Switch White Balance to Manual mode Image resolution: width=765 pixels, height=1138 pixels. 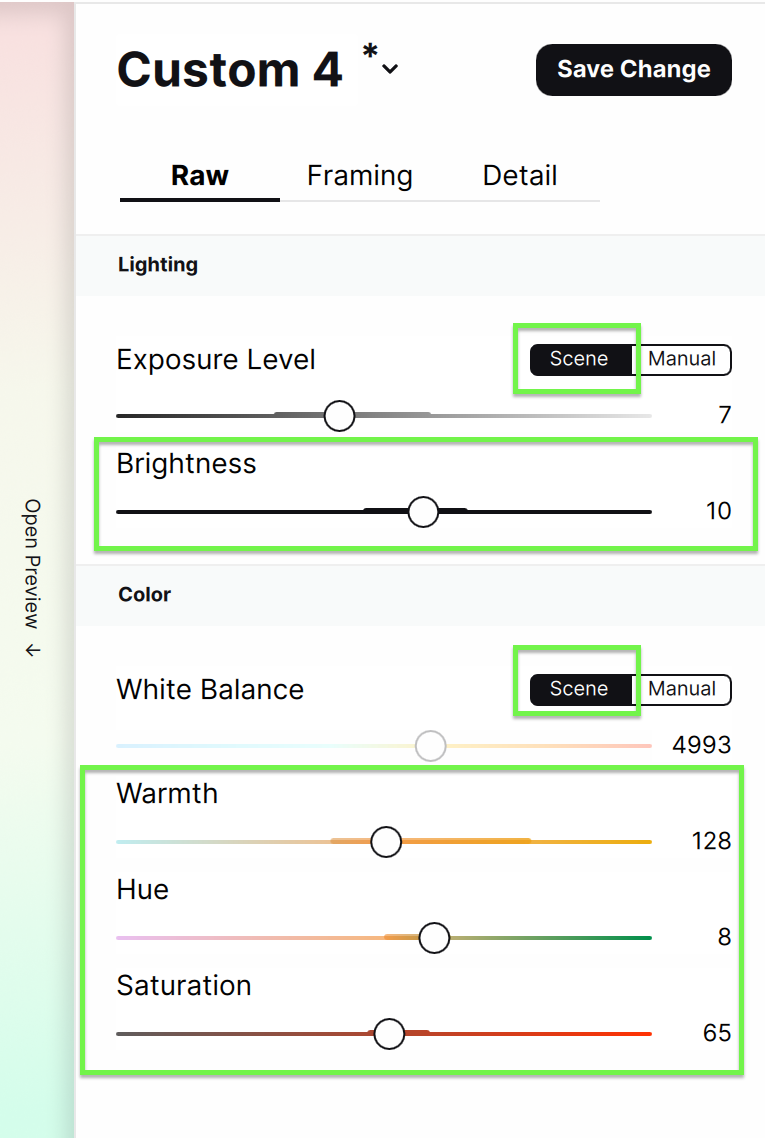pyautogui.click(x=684, y=689)
